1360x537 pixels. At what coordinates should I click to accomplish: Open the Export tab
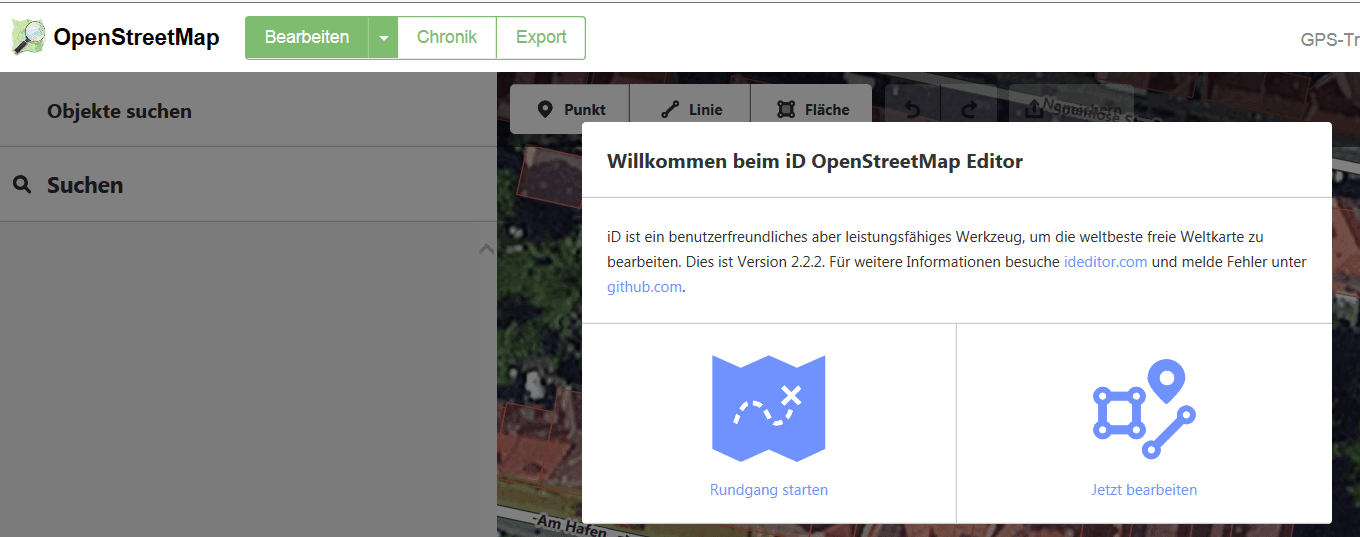pos(541,38)
